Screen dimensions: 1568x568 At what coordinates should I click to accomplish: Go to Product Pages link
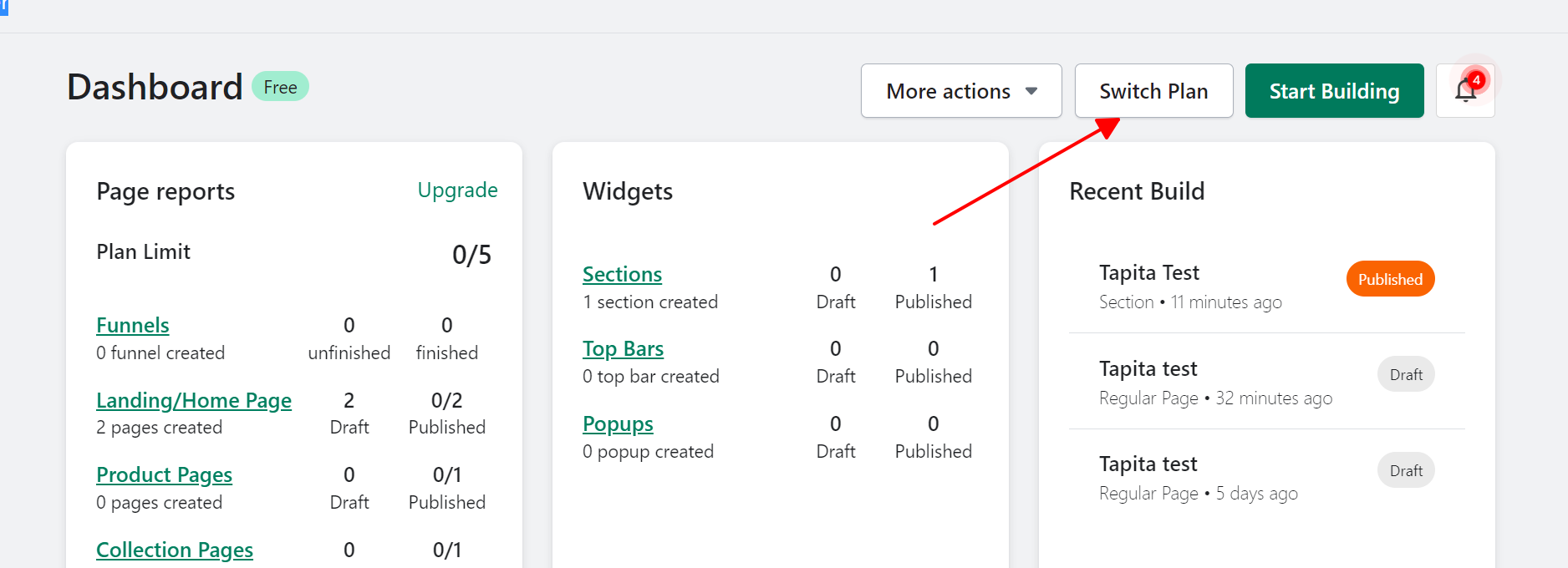pos(164,474)
